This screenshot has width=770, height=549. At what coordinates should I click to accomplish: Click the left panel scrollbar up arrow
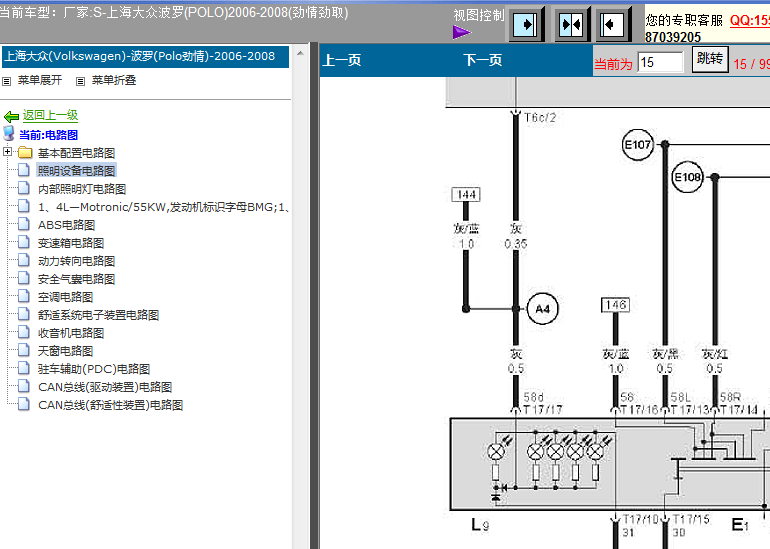tap(301, 53)
